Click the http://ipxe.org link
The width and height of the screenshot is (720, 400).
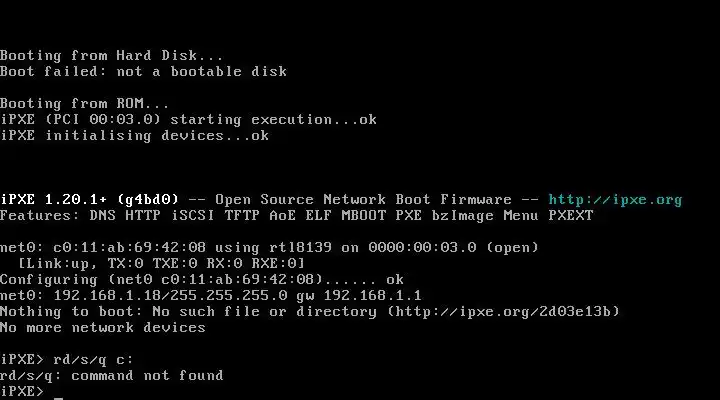615,200
